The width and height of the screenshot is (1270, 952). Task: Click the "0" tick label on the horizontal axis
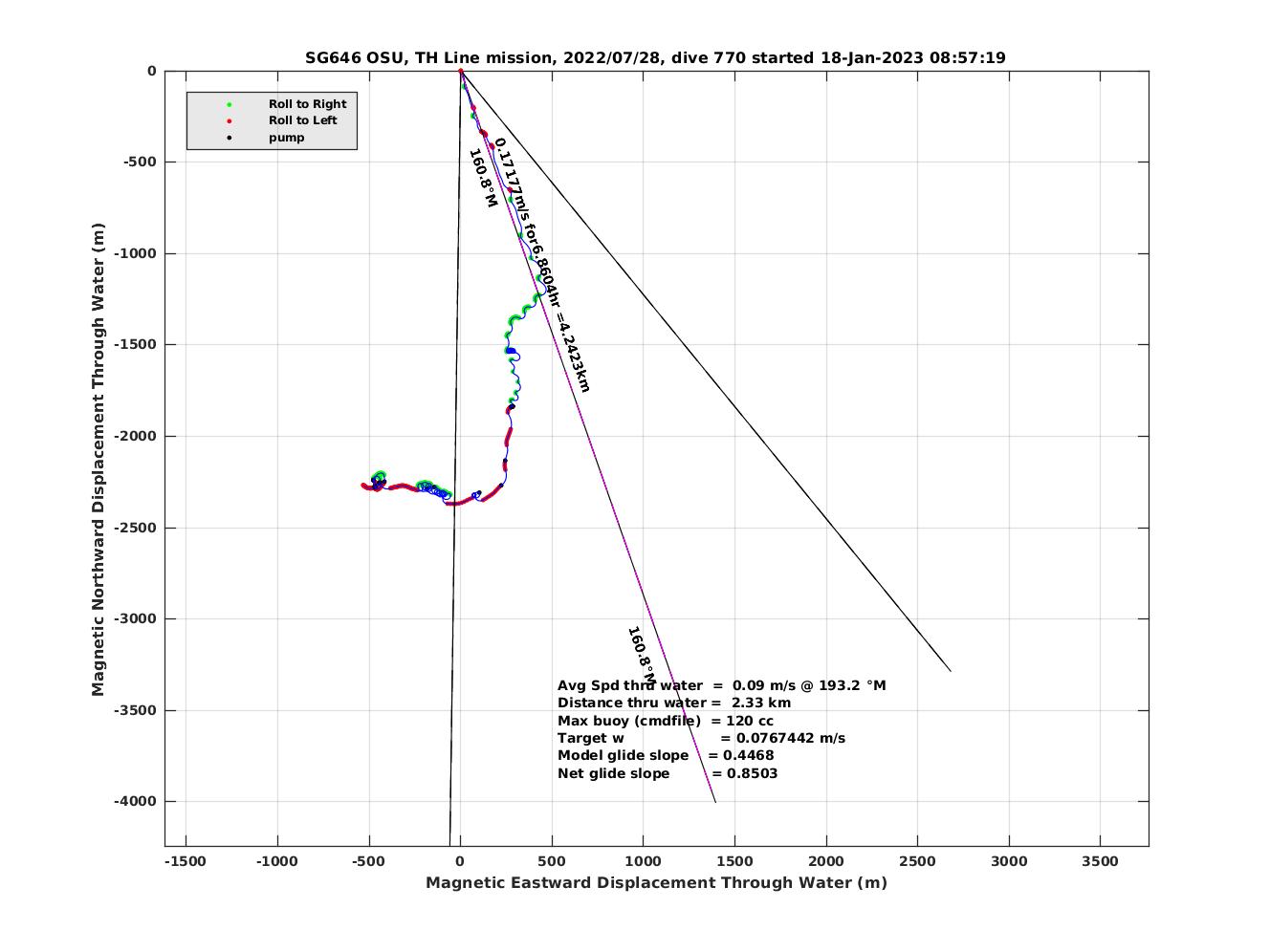tap(460, 861)
